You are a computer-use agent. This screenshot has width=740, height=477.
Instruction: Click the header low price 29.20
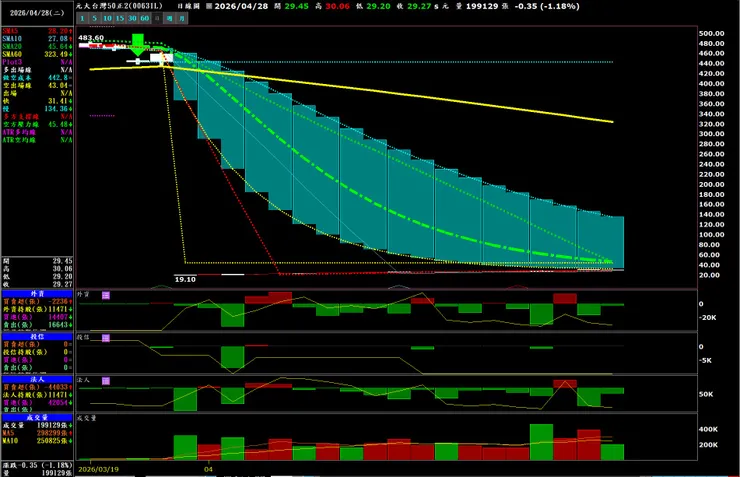pyautogui.click(x=378, y=6)
